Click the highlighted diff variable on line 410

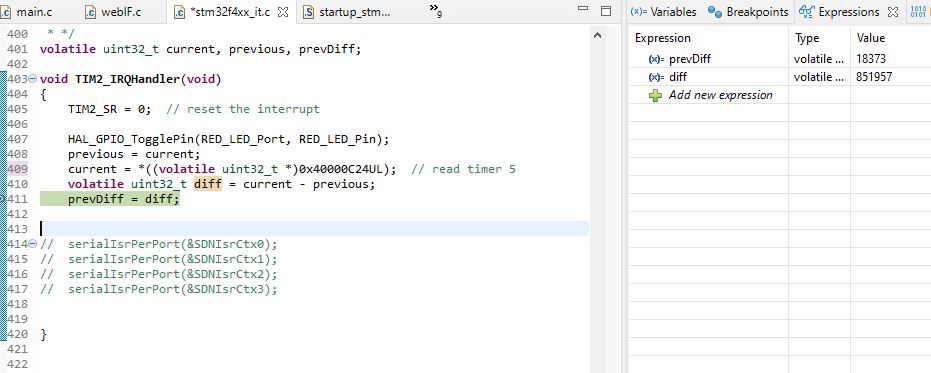(x=208, y=184)
